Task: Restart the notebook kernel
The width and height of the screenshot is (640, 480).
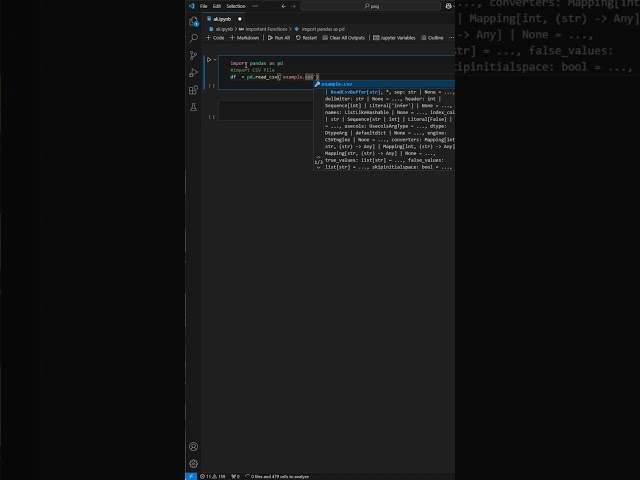Action: [x=307, y=38]
